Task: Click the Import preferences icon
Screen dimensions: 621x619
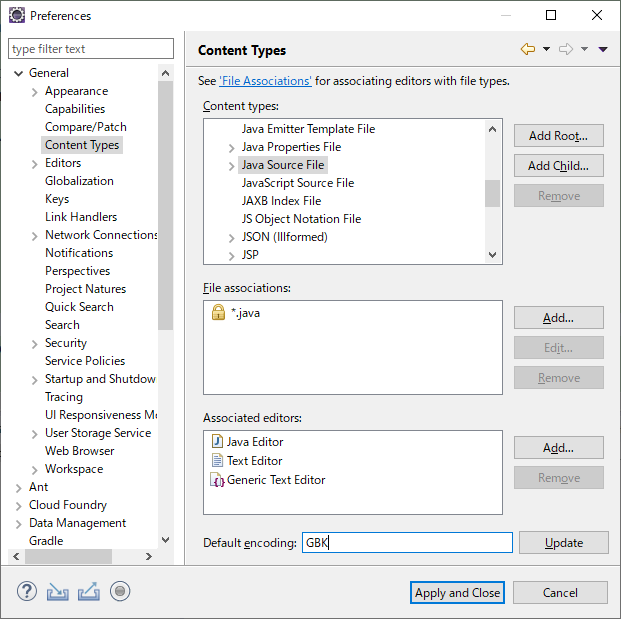Action: pos(58,591)
